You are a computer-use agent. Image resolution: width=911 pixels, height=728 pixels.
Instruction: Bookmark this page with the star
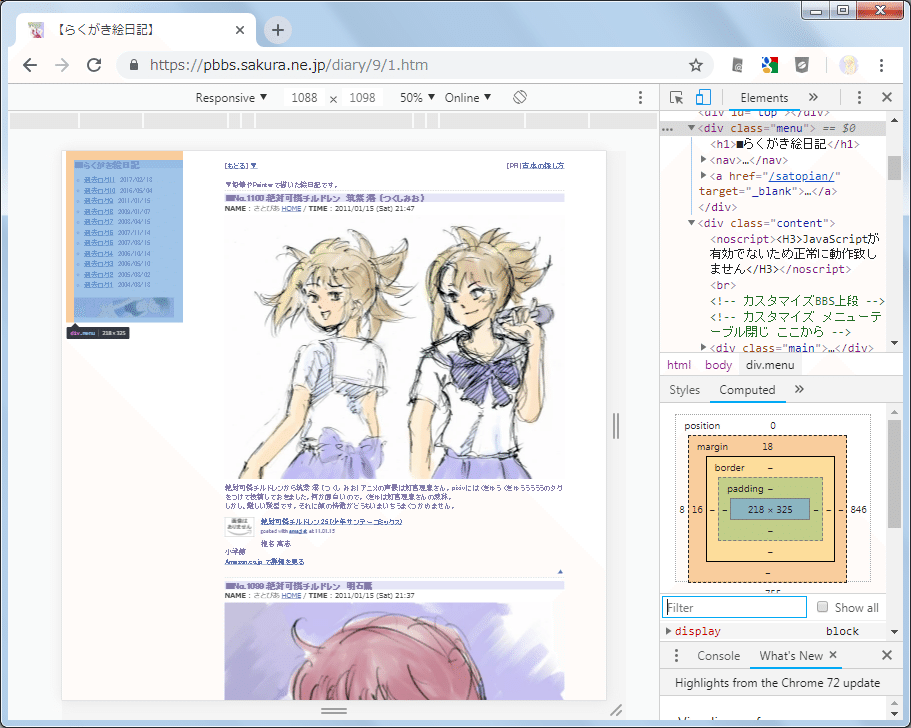(695, 64)
